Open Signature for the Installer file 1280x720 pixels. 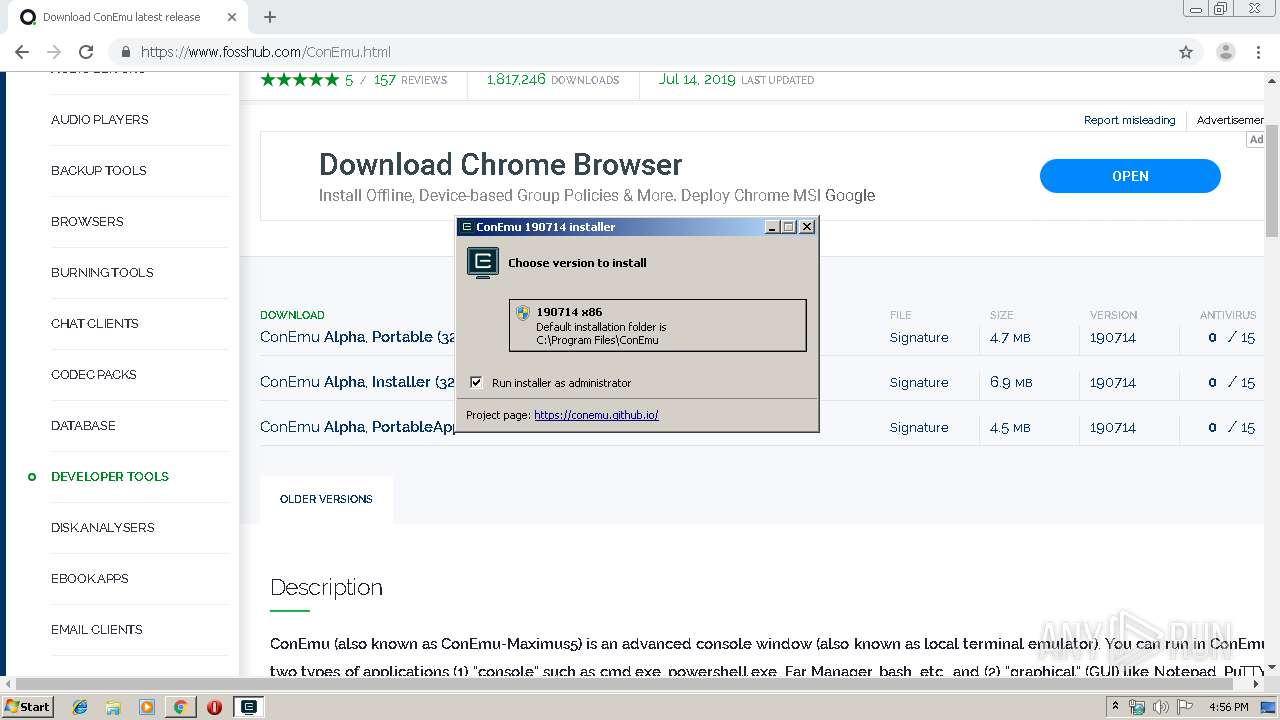[x=919, y=383]
